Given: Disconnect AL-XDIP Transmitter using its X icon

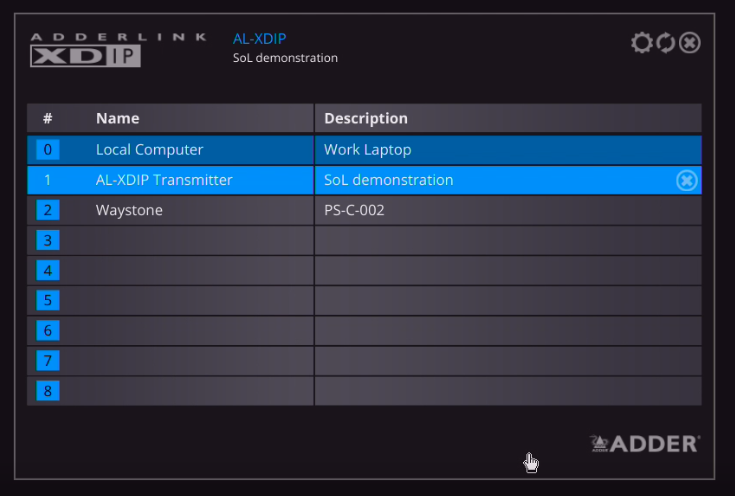Looking at the screenshot, I should [686, 180].
